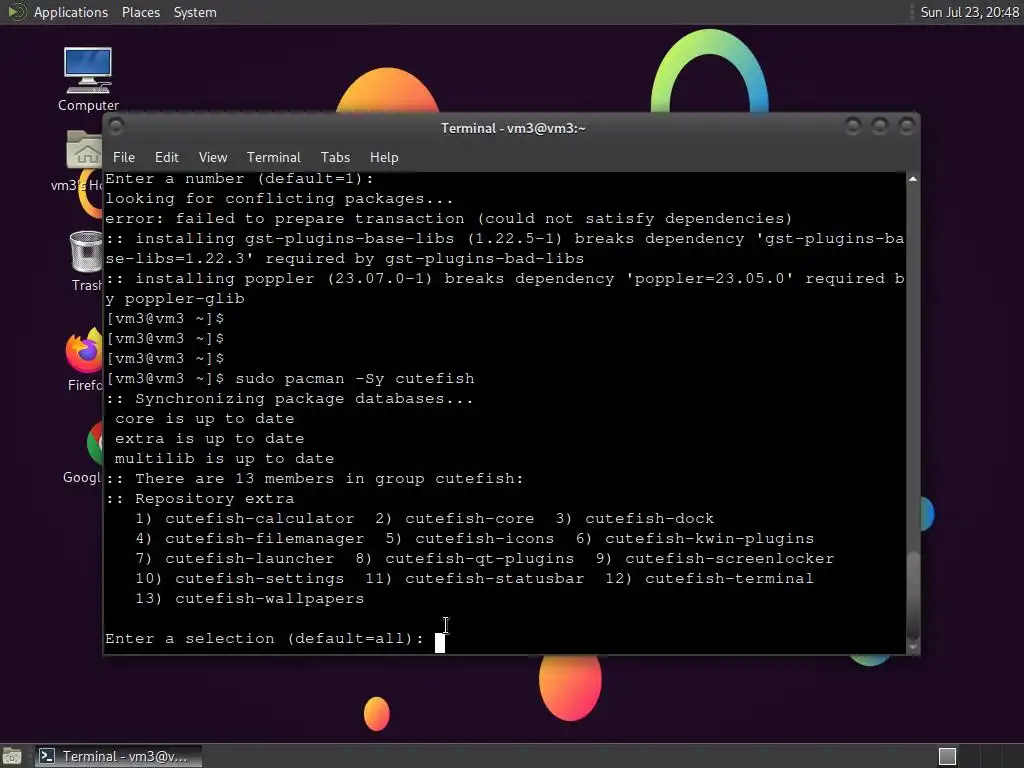Click the 'sudo pacman -Sy cutefish' command text

pos(355,379)
